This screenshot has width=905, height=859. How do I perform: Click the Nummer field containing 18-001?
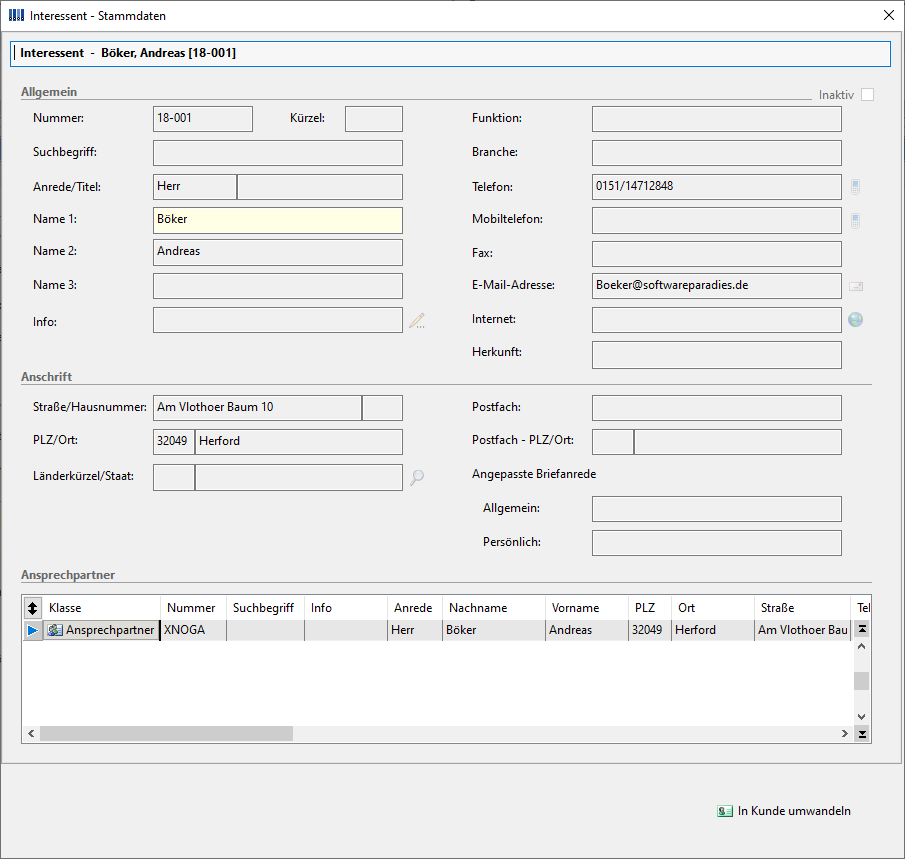point(203,118)
